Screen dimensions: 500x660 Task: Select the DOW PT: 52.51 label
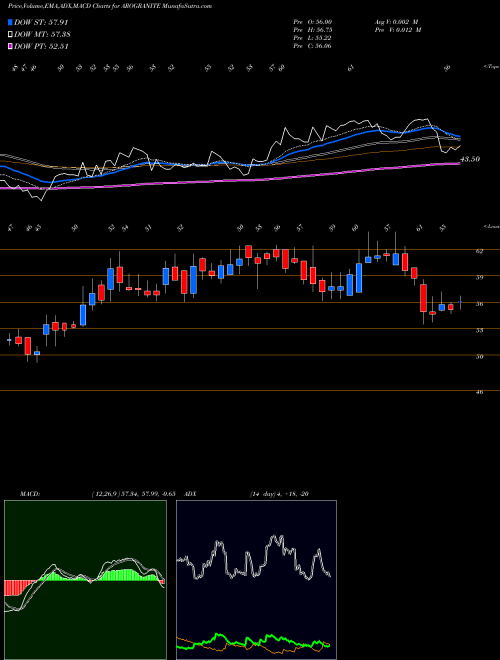tap(41, 46)
